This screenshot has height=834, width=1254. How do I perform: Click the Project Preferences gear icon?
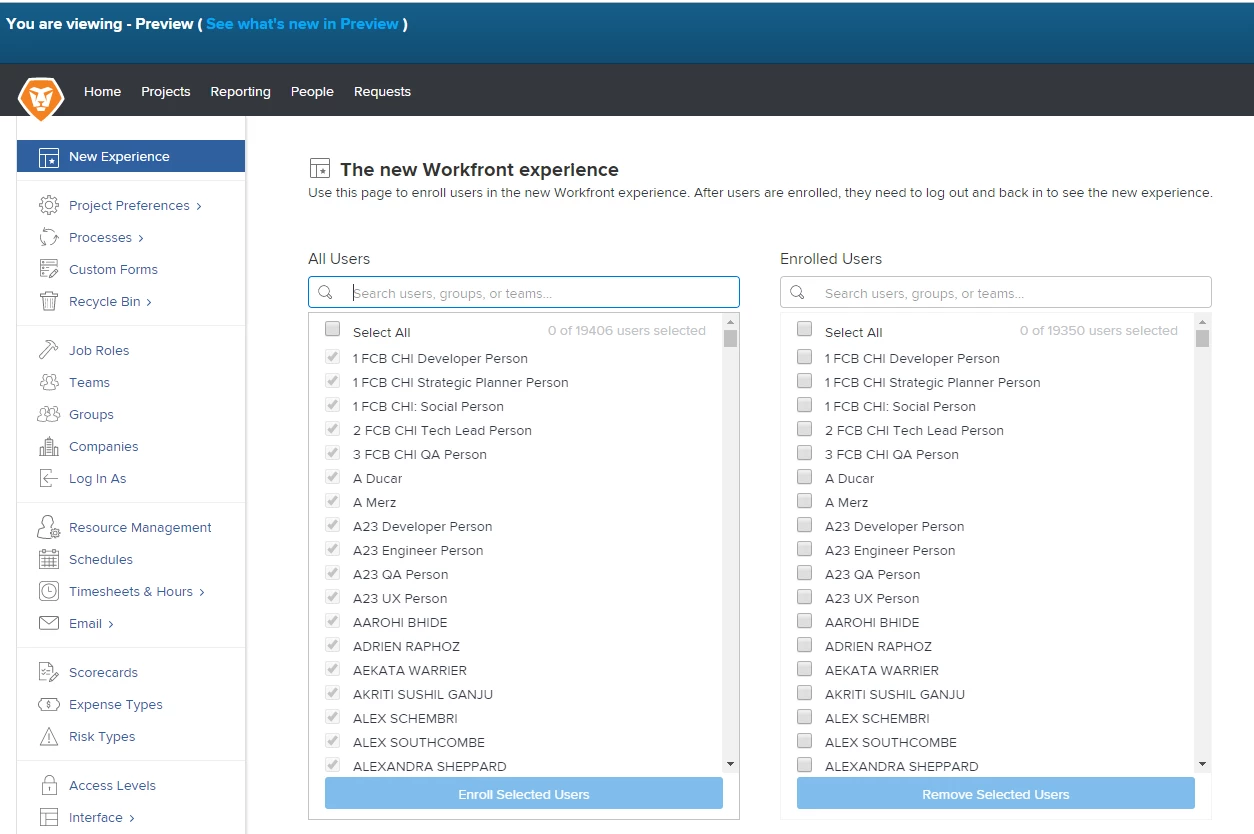[48, 205]
